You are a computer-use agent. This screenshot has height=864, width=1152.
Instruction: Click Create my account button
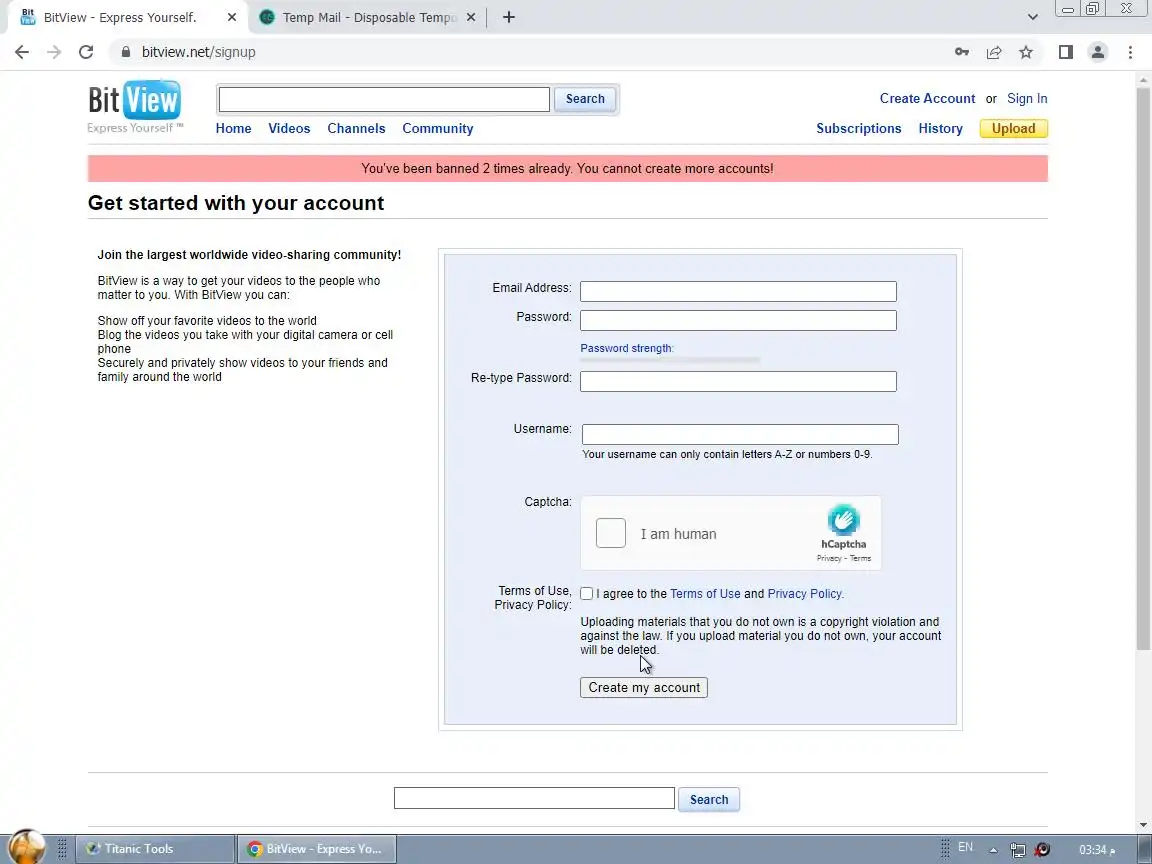click(644, 688)
